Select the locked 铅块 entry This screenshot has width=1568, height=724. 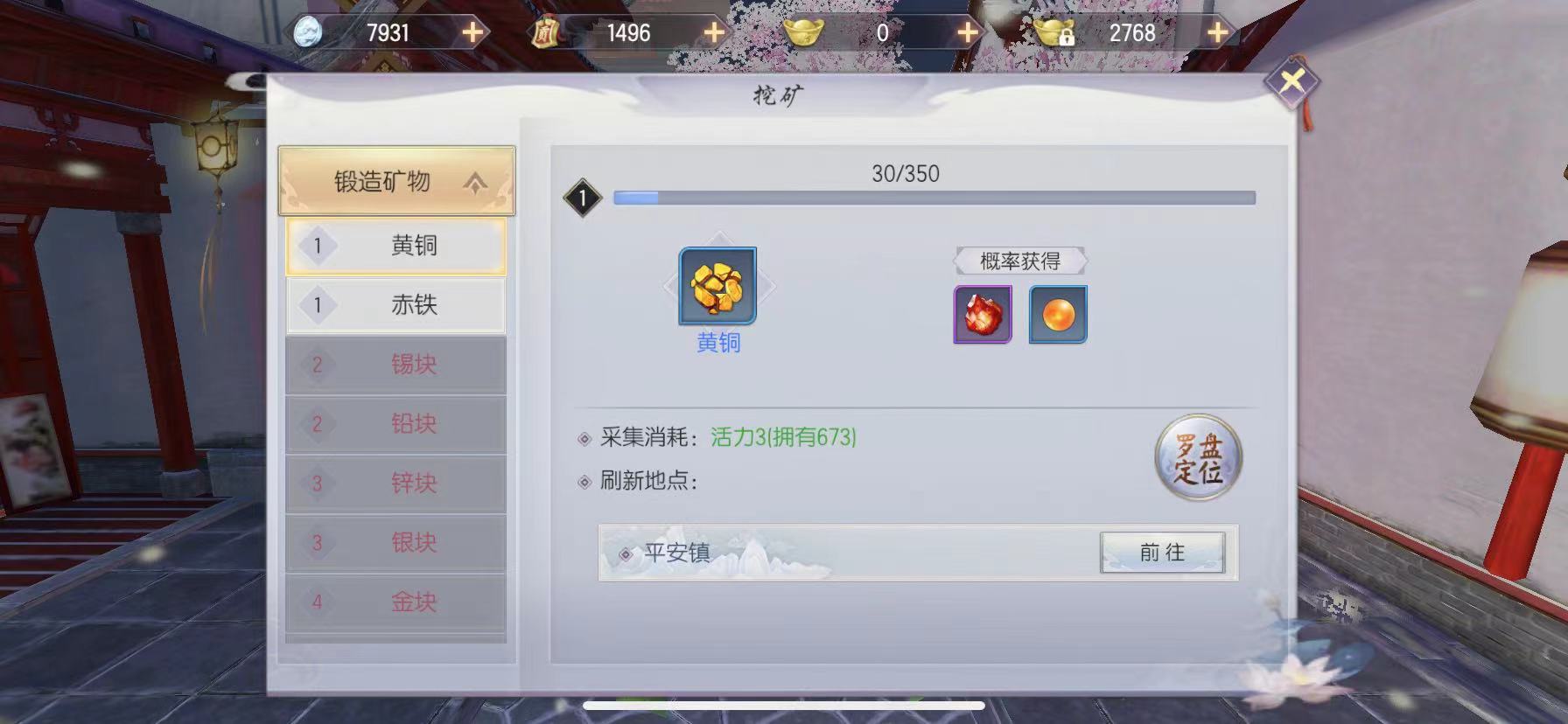point(396,424)
